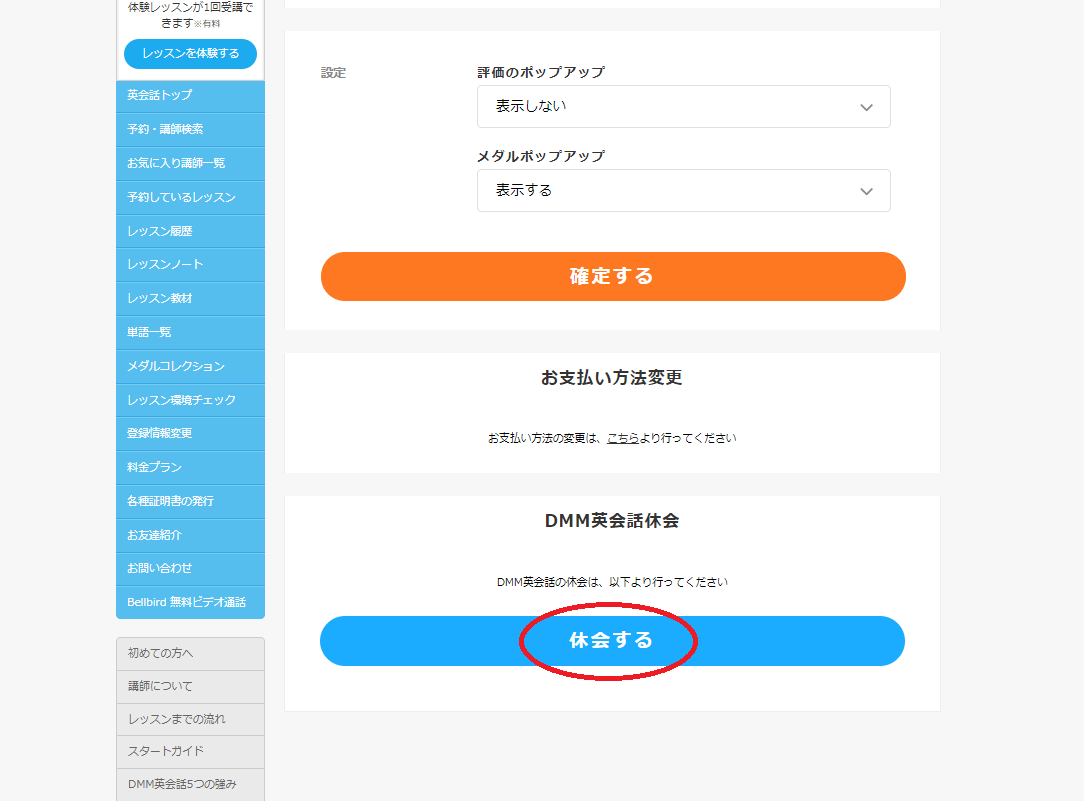
Task: View お気に入り講師一覧 favorites list
Action: point(189,164)
